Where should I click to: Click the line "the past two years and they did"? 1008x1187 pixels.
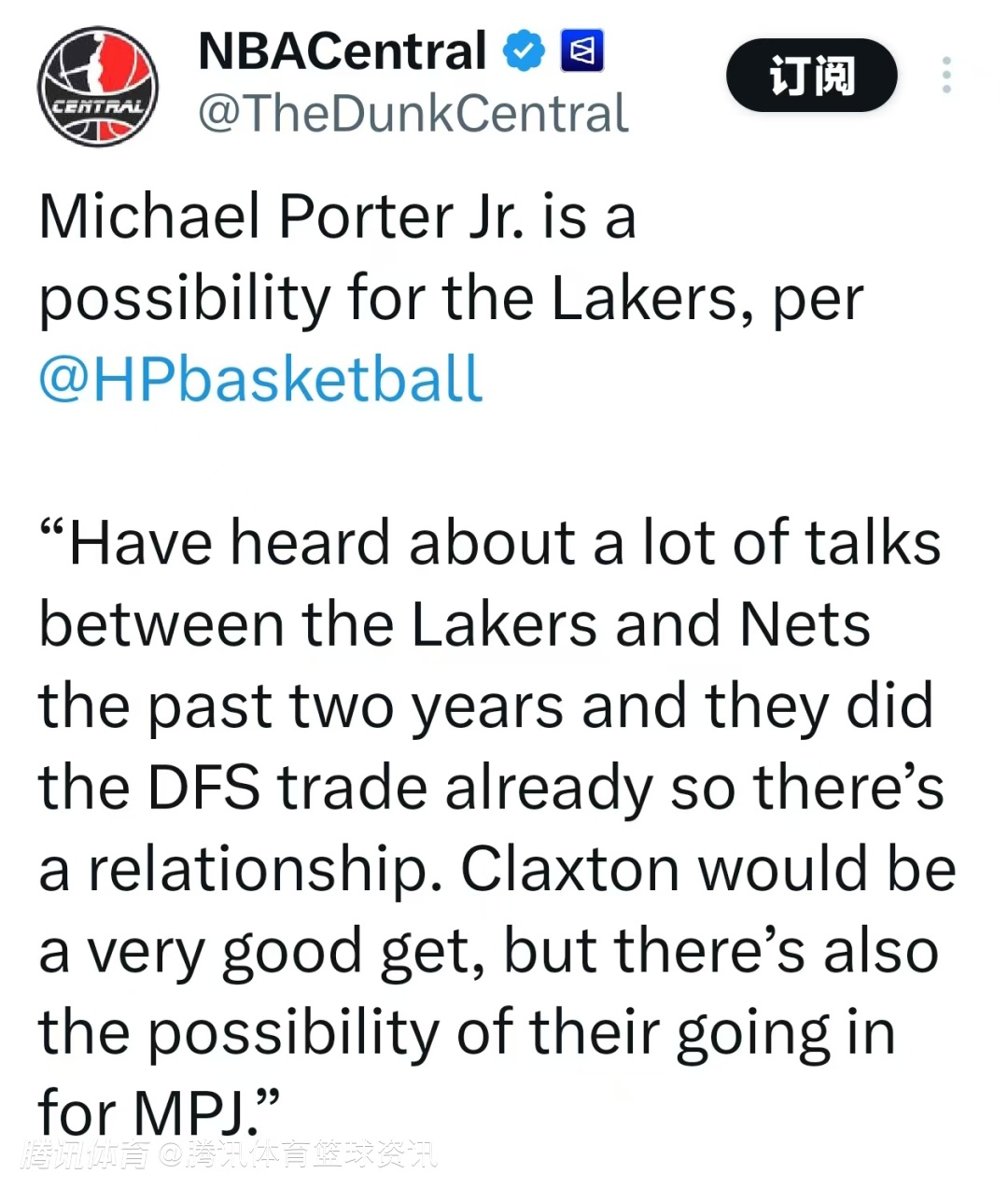pyautogui.click(x=485, y=705)
